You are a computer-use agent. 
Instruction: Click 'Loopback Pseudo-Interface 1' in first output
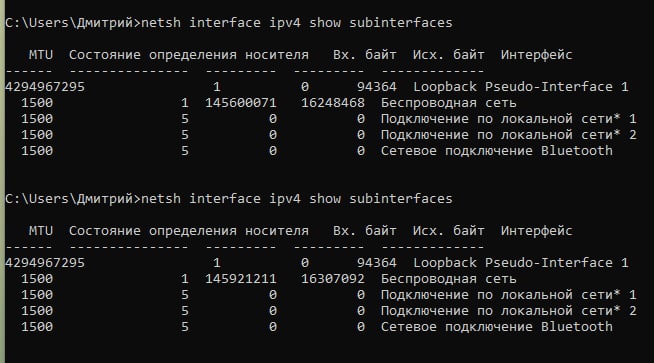(x=521, y=87)
